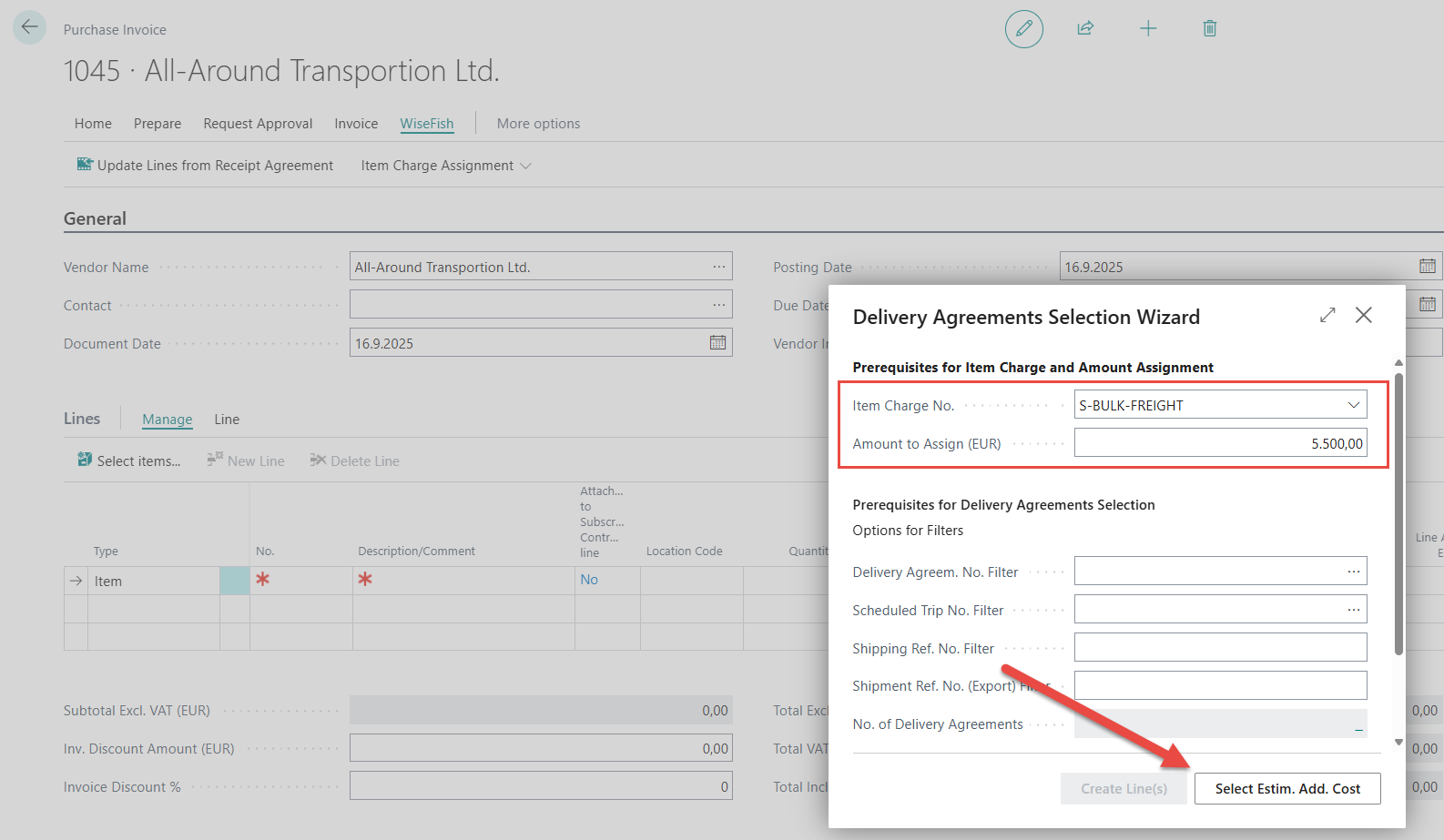Viewport: 1444px width, 840px height.
Task: Open the Document Date calendar icon
Action: click(717, 343)
